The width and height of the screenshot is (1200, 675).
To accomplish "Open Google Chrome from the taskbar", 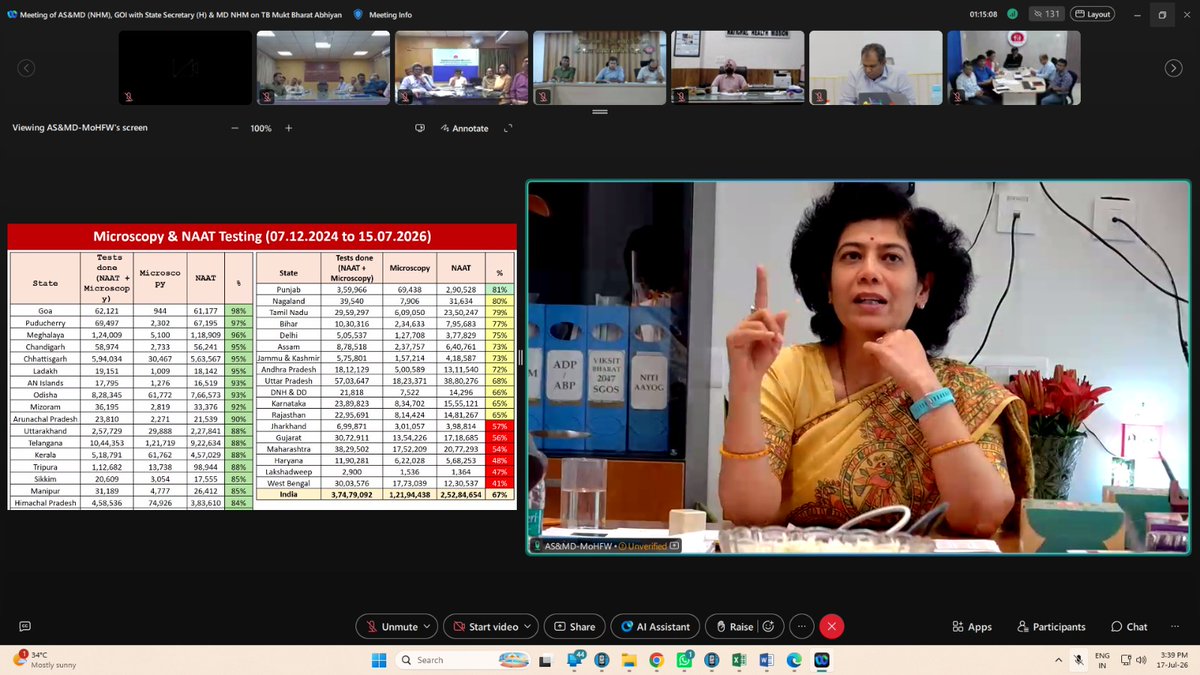I will 656,660.
